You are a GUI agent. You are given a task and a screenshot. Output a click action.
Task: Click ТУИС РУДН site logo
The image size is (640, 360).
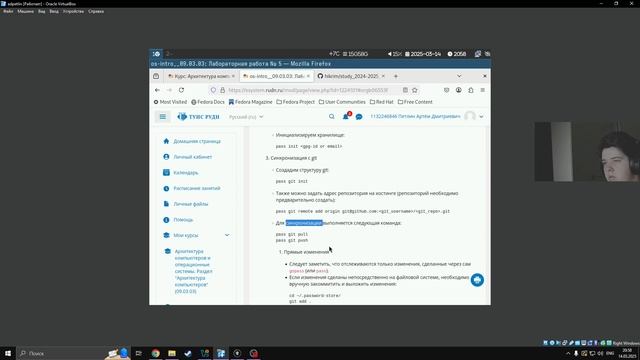198,117
